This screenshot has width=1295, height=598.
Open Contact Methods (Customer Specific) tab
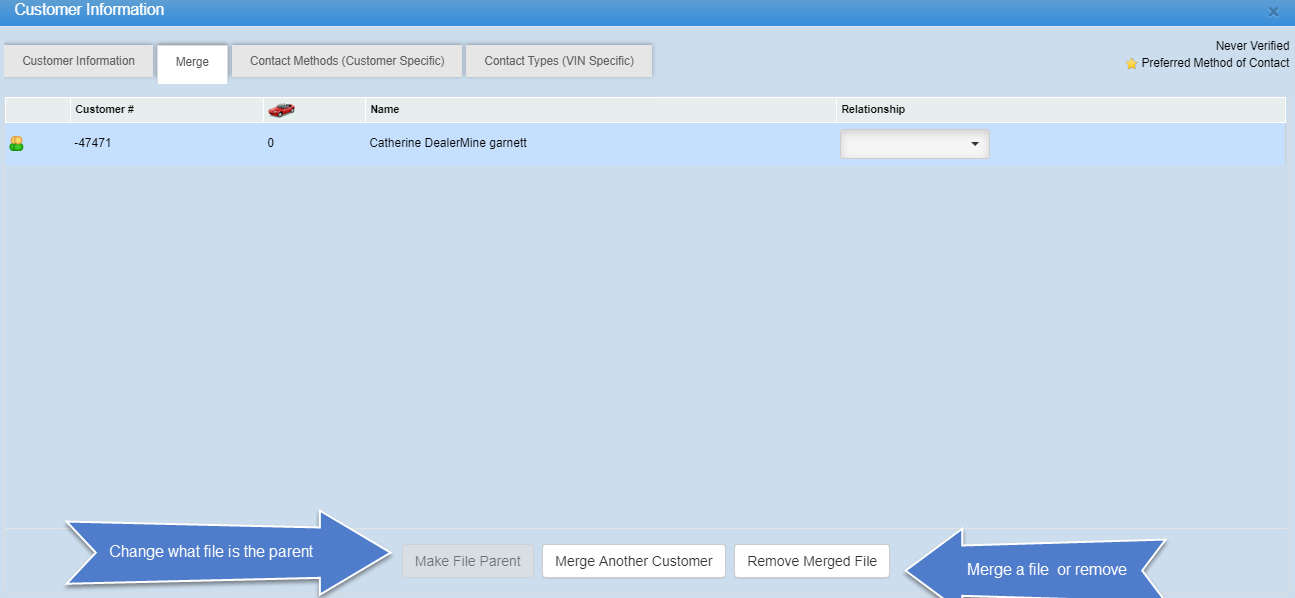pyautogui.click(x=347, y=61)
